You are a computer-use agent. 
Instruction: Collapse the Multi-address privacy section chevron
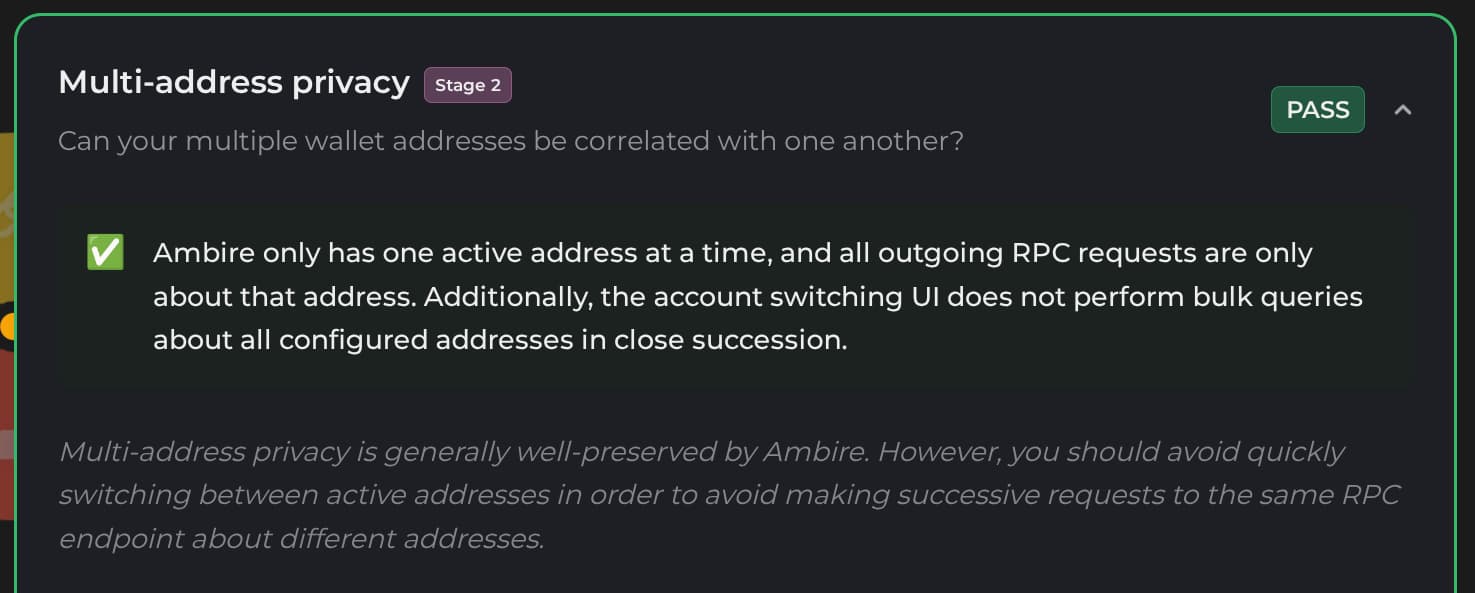(1403, 110)
